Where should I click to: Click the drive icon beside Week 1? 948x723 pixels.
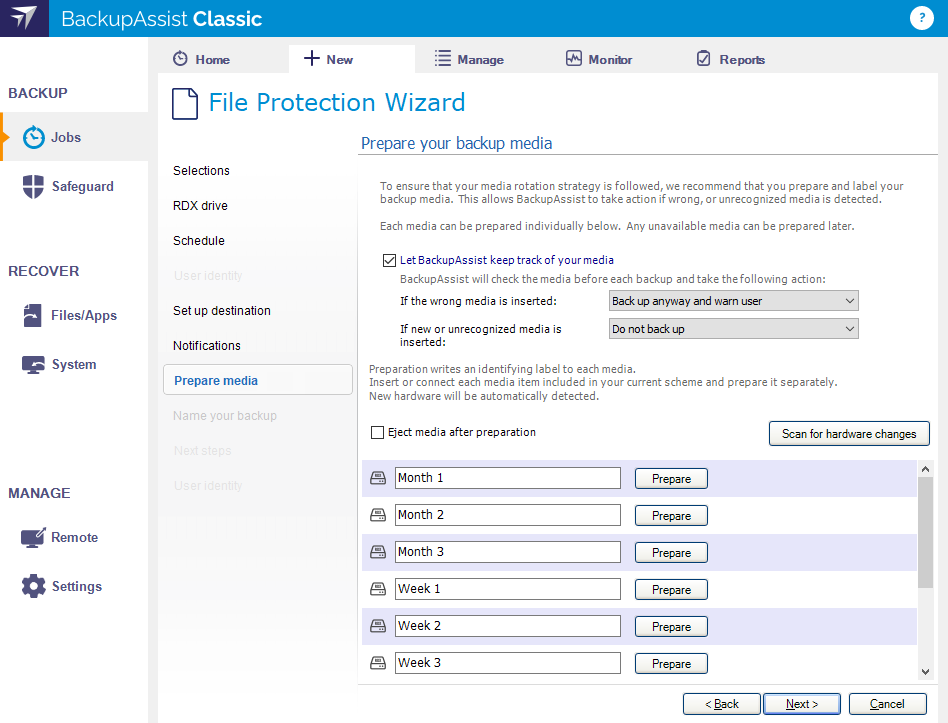378,589
